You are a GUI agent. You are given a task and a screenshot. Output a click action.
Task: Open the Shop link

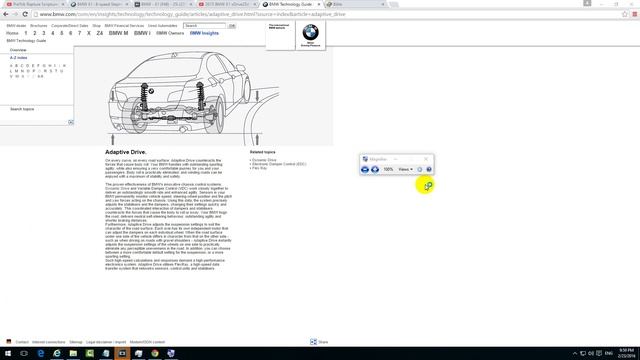(x=96, y=26)
